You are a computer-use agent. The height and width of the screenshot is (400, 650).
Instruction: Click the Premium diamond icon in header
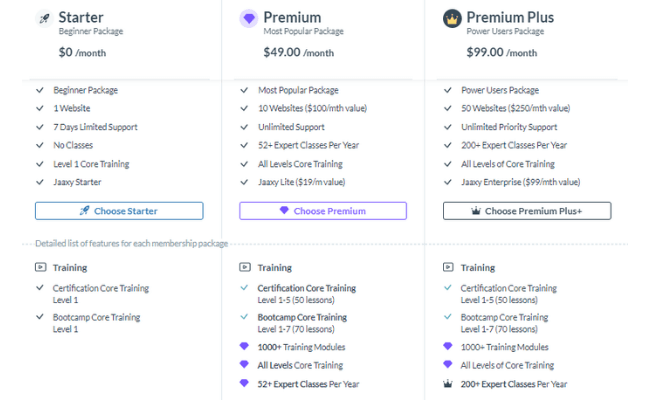click(249, 19)
